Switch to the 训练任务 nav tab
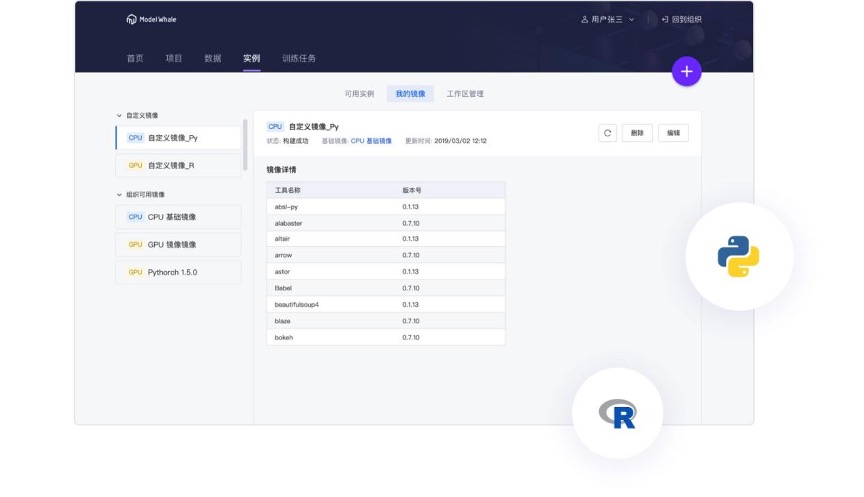Screen dimensions: 864x497 [299, 58]
